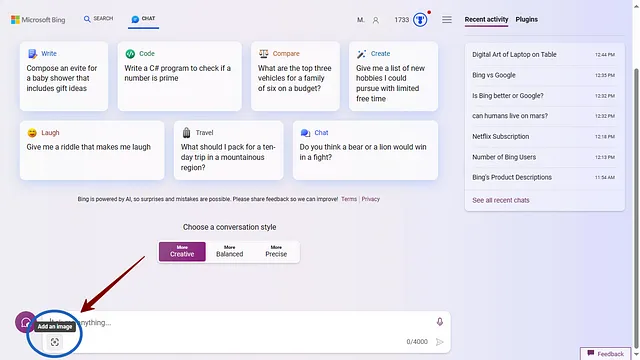Select the More Precise conversation style
Viewport: 640px width, 360px height.
tap(276, 251)
